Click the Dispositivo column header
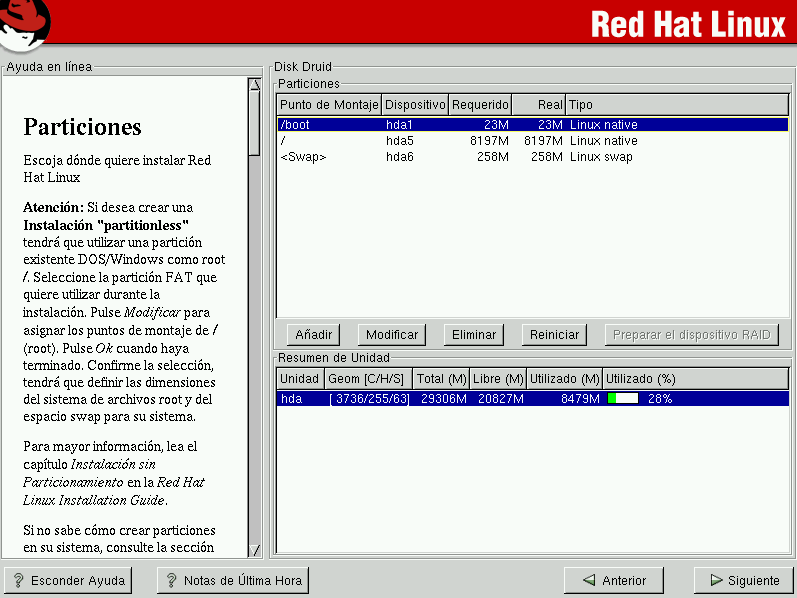Screen dimensions: 797x598 click(x=415, y=104)
